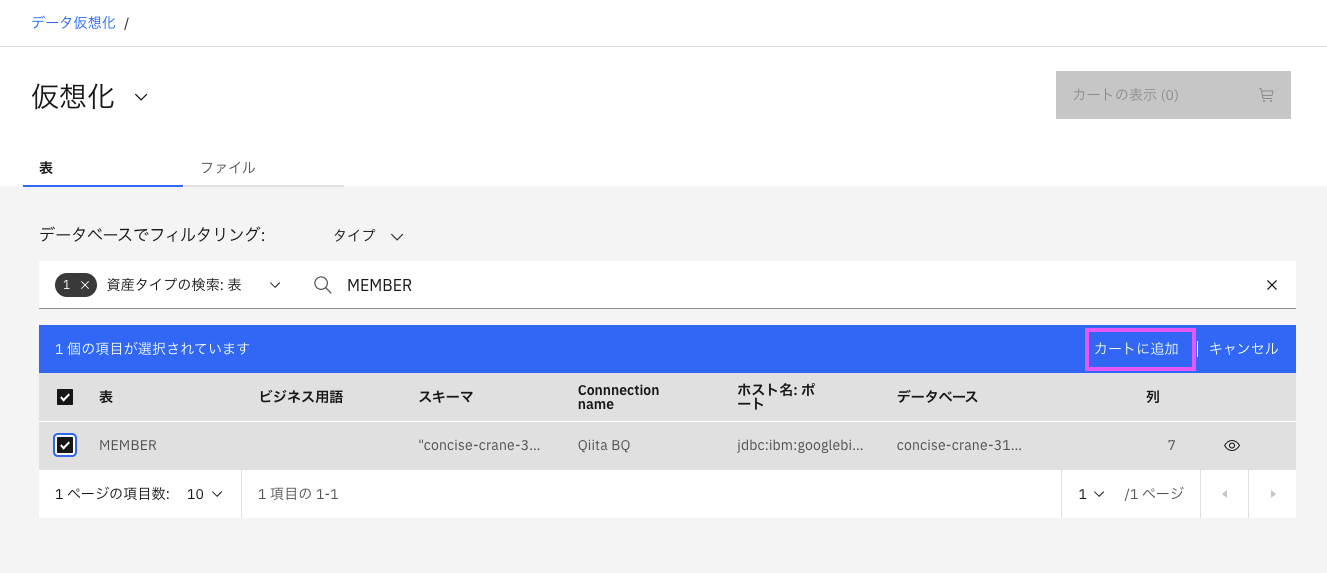This screenshot has height=573, width=1327.
Task: Preview MEMBER table with eye icon
Action: tap(1232, 445)
